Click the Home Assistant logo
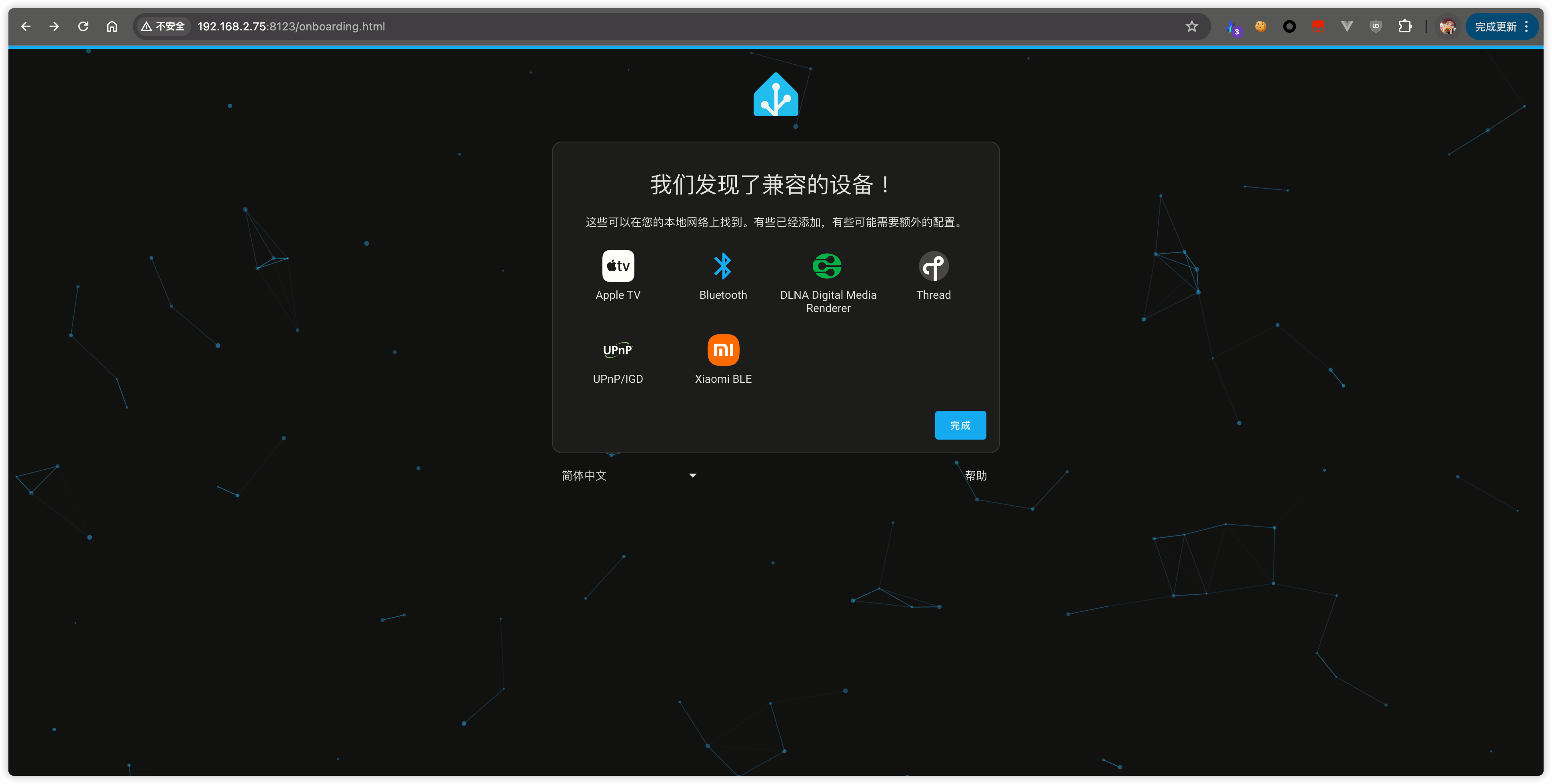The image size is (1552, 784). (775, 95)
